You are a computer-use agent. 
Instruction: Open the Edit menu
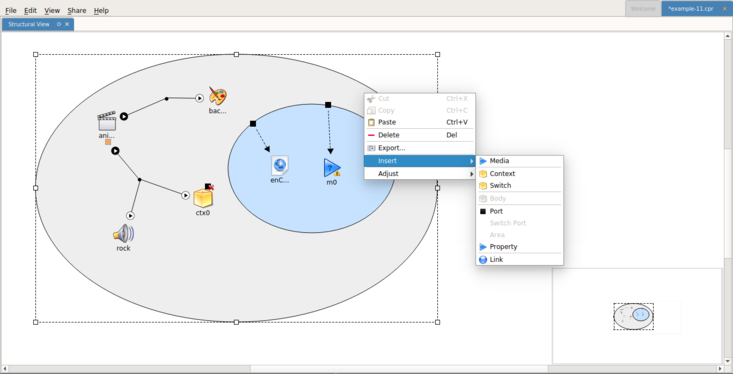[x=30, y=10]
